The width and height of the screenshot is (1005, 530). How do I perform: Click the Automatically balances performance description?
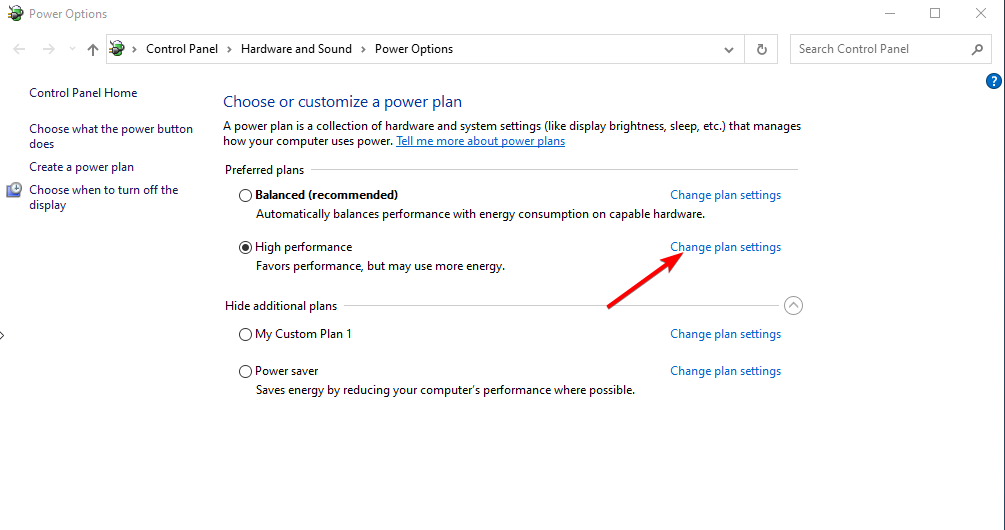point(480,214)
